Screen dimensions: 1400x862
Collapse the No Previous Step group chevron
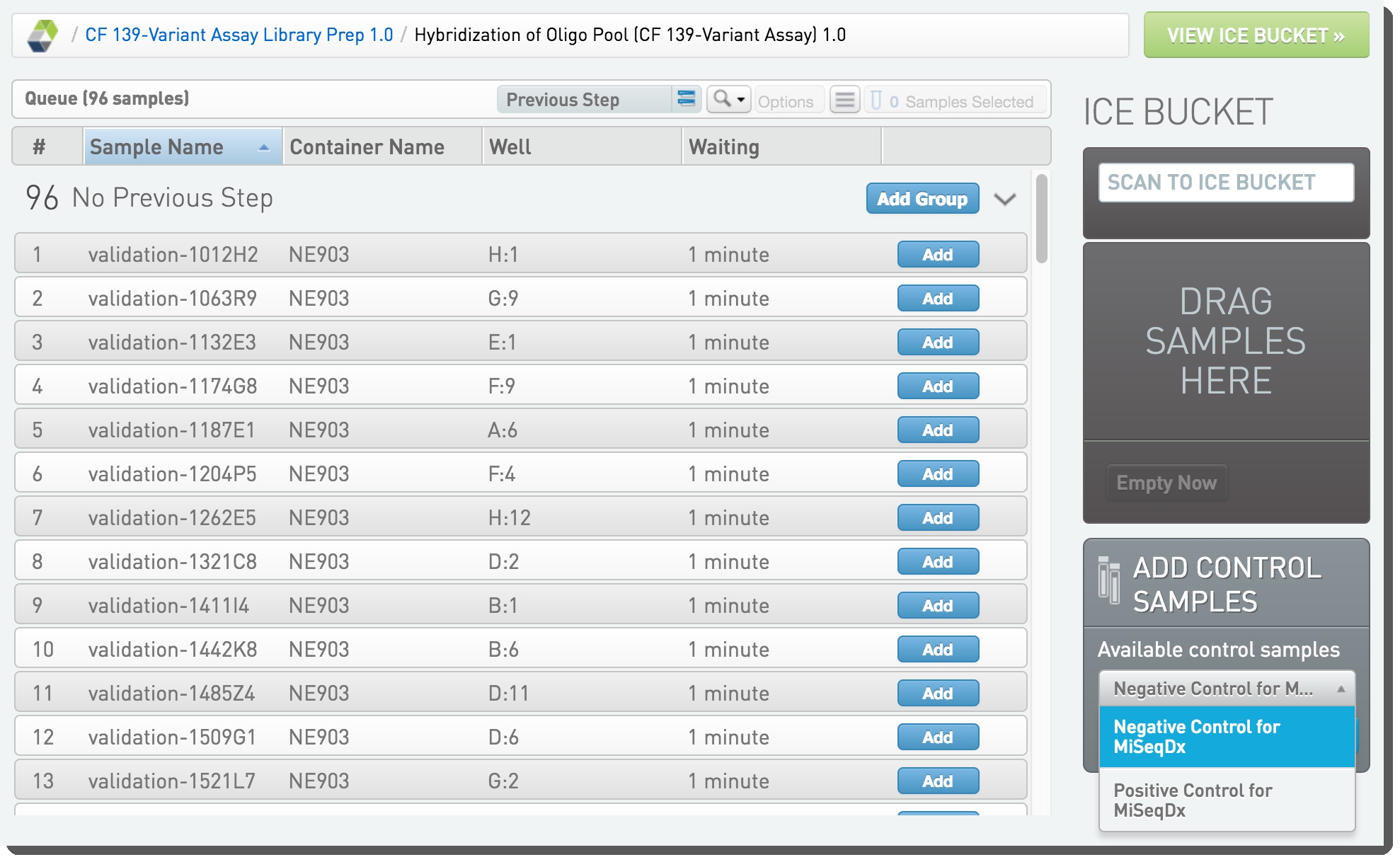1004,200
